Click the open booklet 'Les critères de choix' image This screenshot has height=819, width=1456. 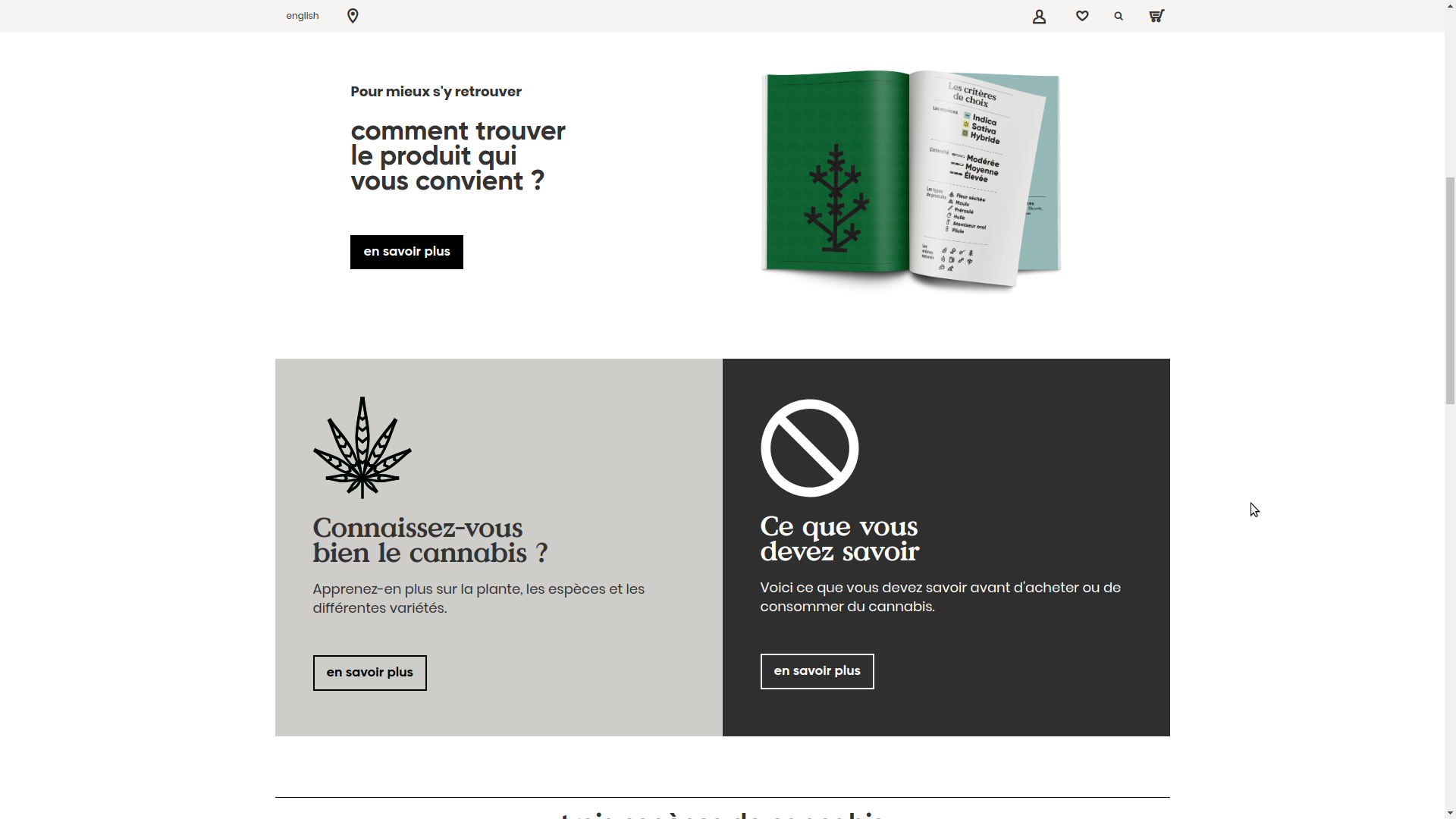[x=911, y=180]
